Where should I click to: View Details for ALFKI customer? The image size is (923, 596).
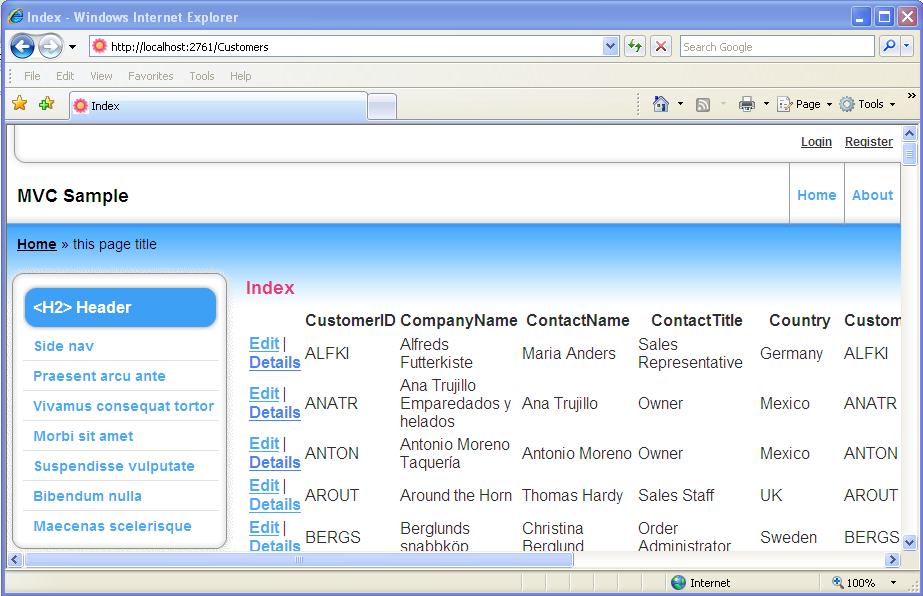pos(275,362)
